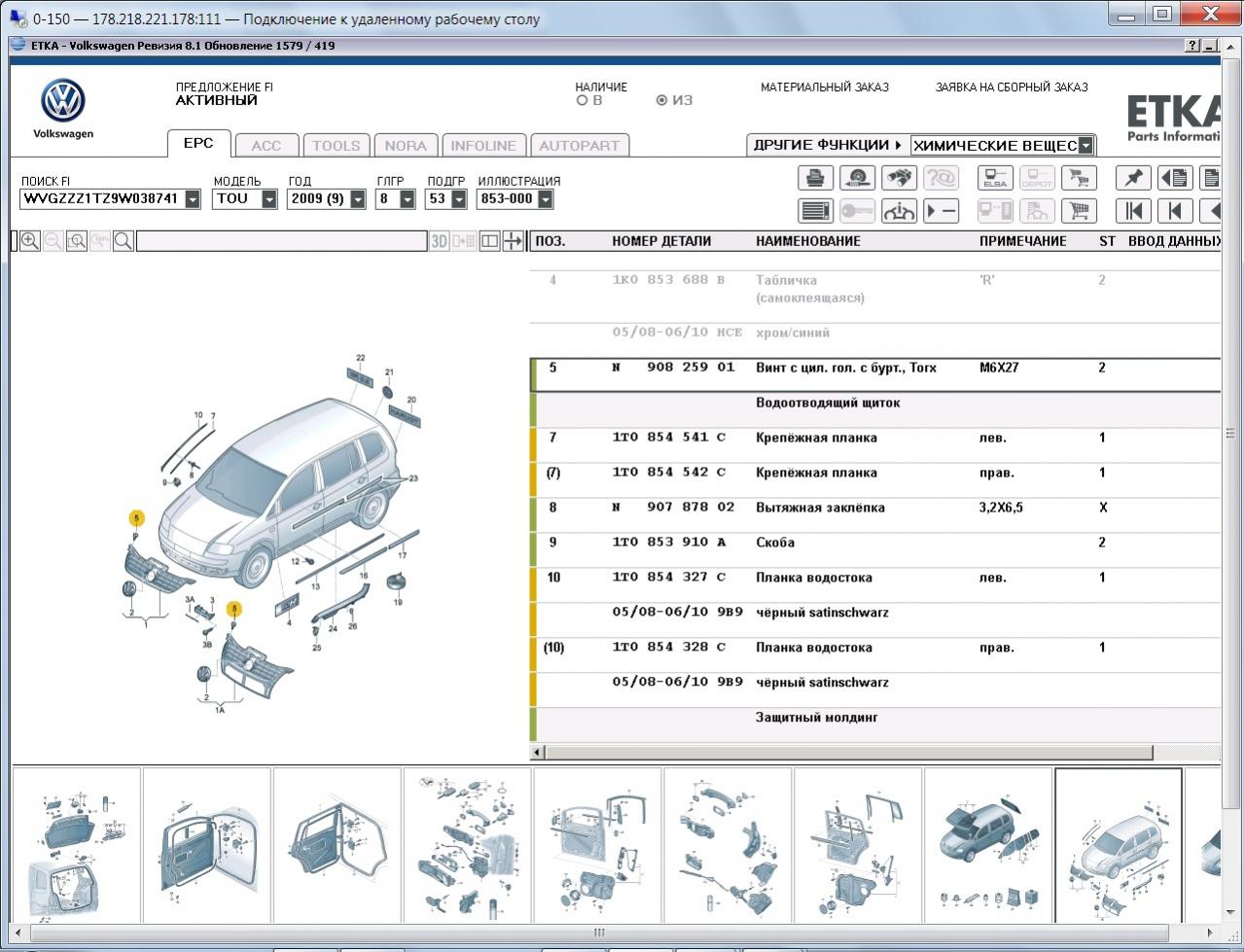Viewport: 1244px width, 952px height.
Task: Switch to the EPC tab
Action: pyautogui.click(x=198, y=143)
